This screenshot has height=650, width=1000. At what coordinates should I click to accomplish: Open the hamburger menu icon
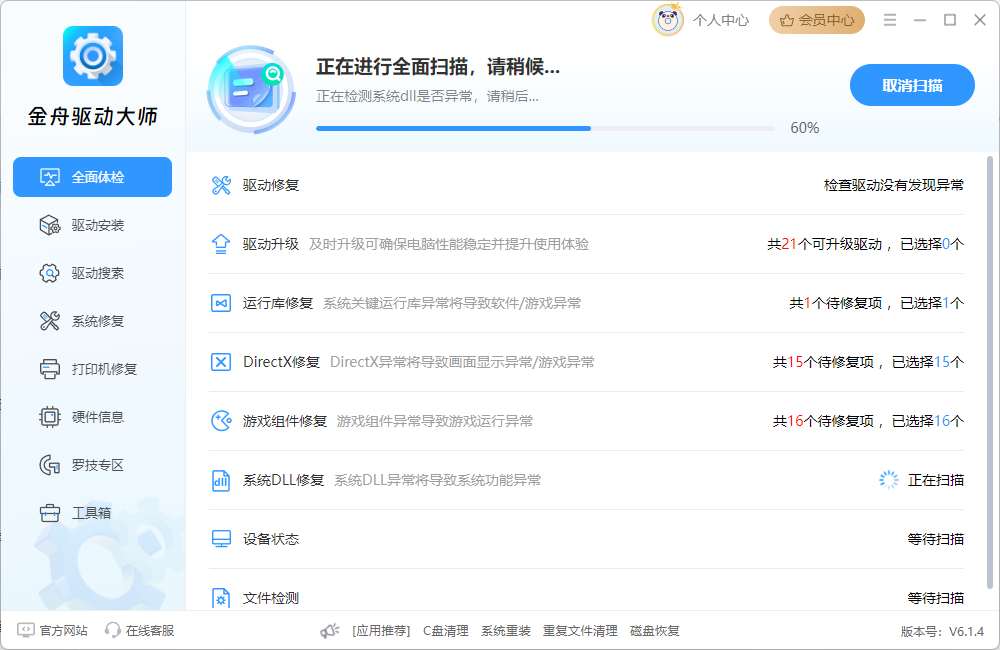(890, 20)
